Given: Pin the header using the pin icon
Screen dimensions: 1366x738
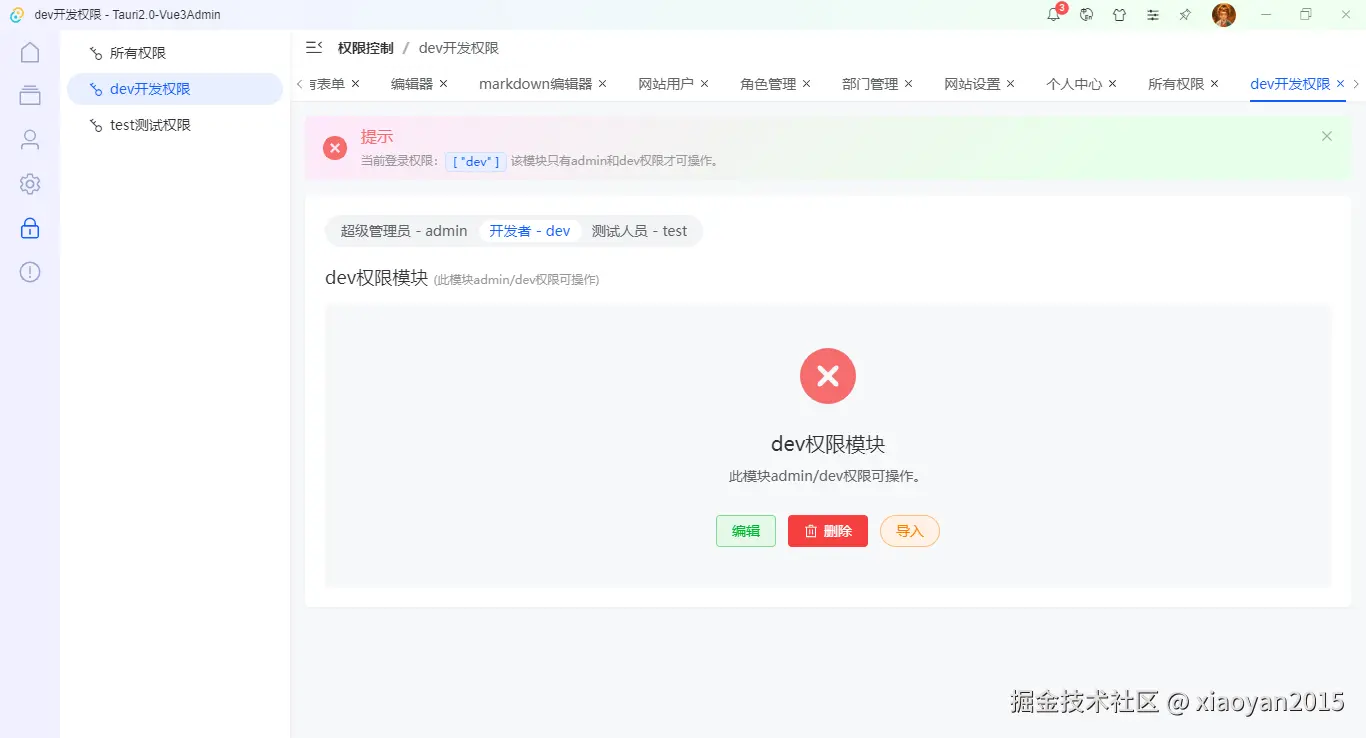Looking at the screenshot, I should pyautogui.click(x=1185, y=15).
